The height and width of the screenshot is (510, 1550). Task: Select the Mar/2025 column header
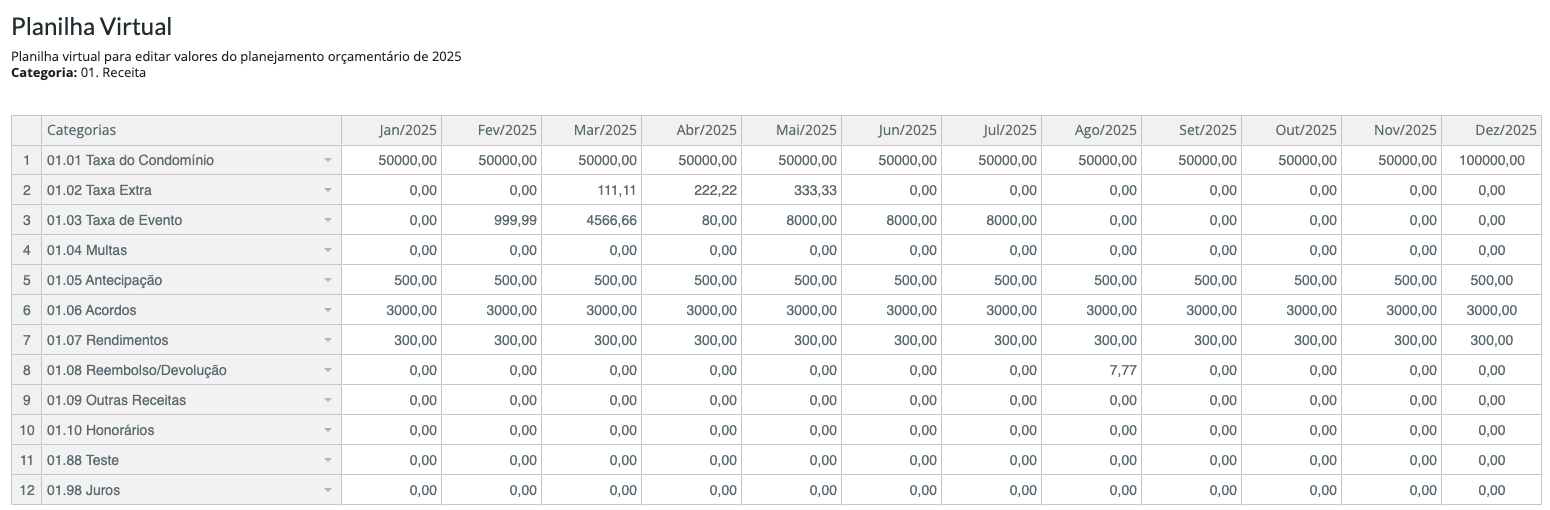point(592,130)
